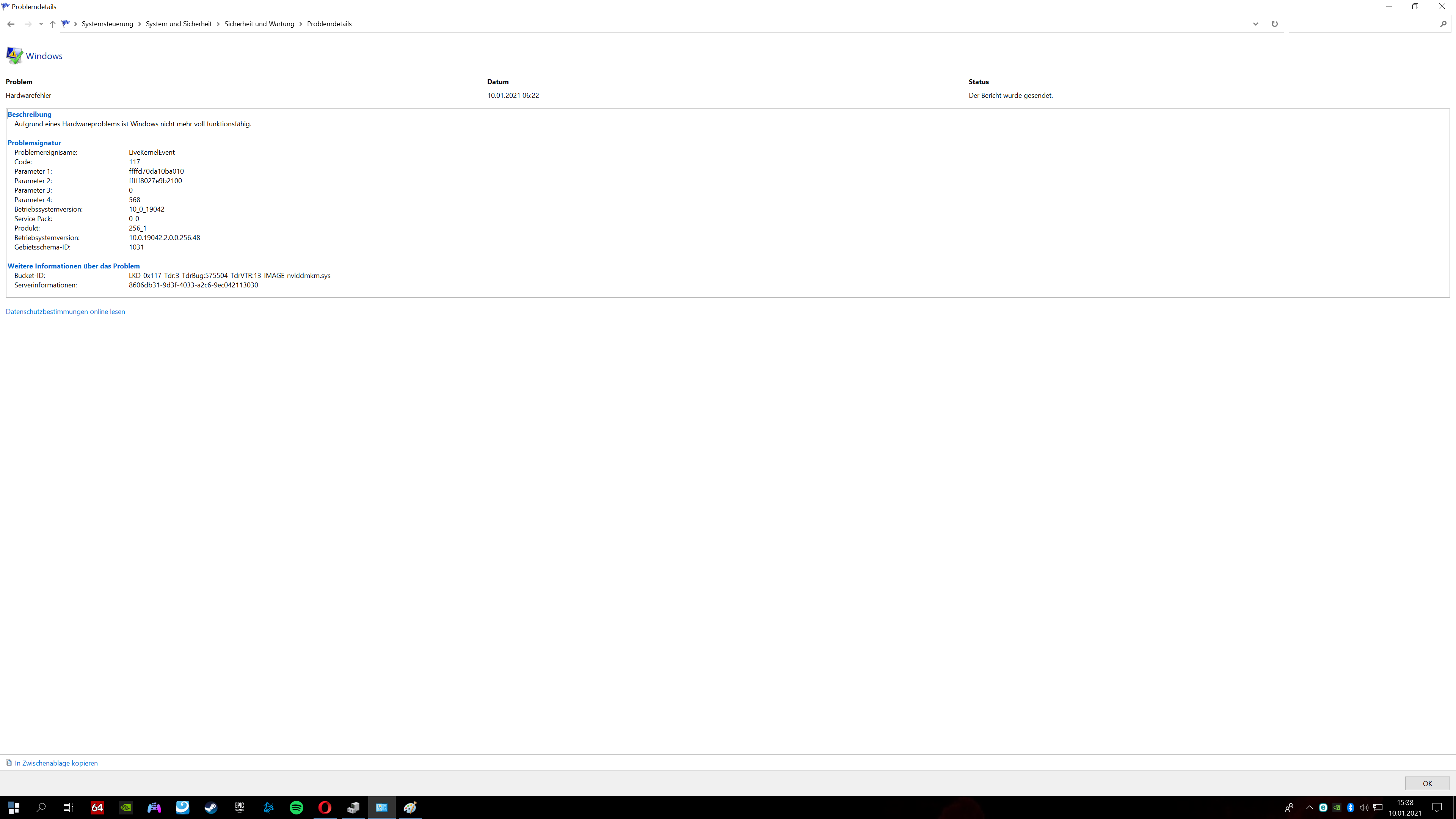
Task: Click the Bluetooth tray icon
Action: click(1350, 807)
